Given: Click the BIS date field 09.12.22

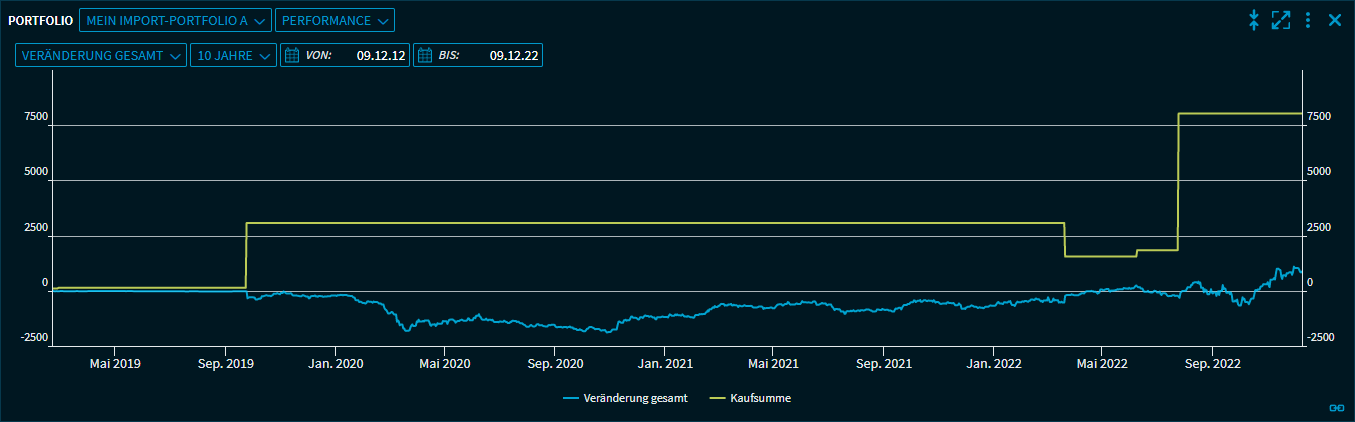Looking at the screenshot, I should coord(514,56).
